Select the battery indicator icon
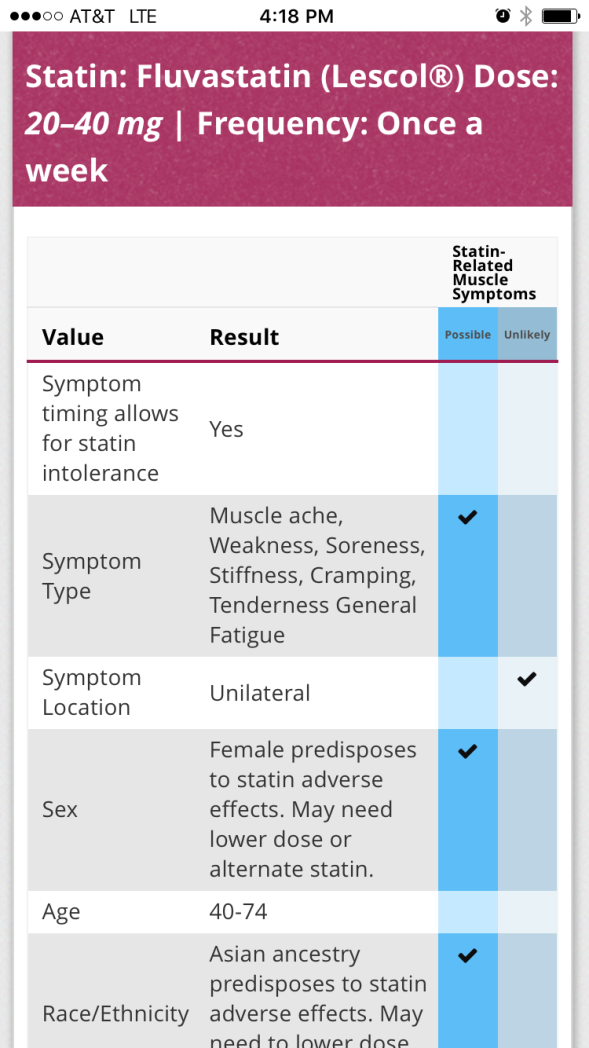This screenshot has height=1048, width=589. click(x=557, y=15)
